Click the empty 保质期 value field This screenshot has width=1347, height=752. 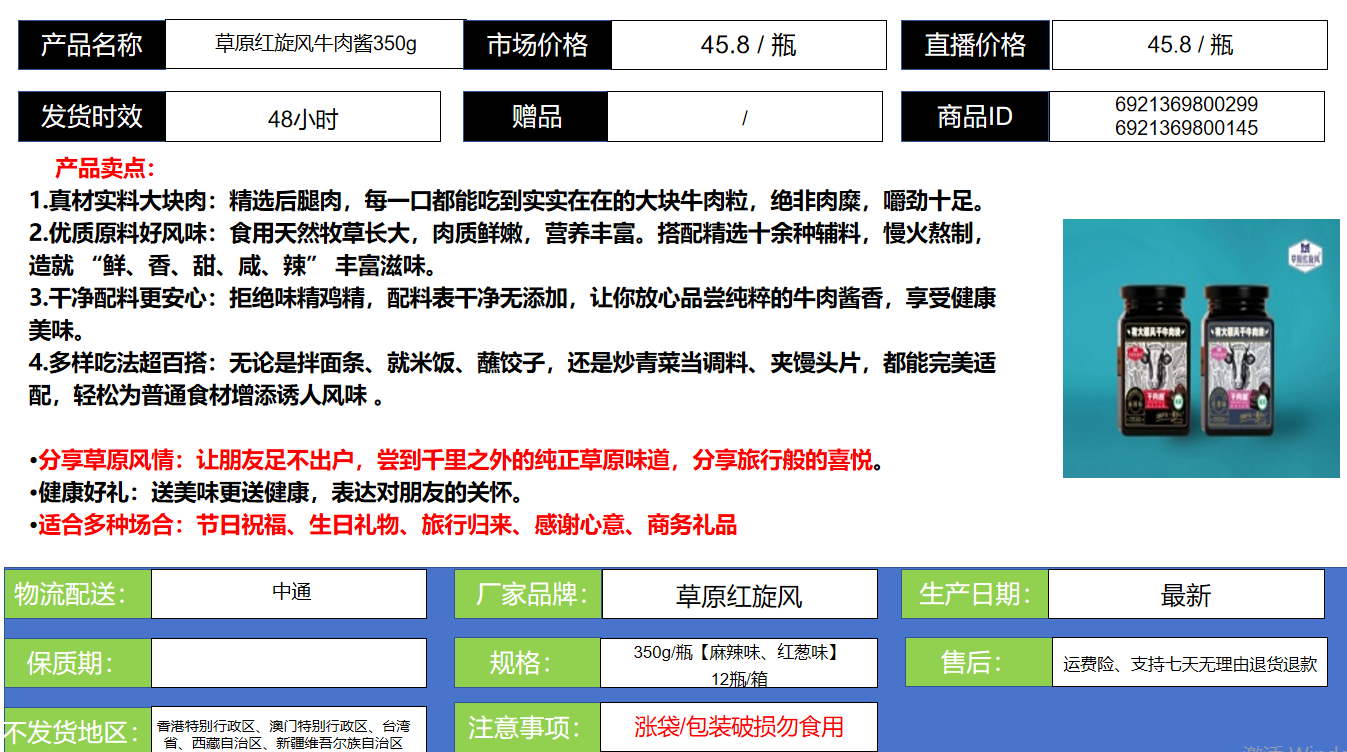(x=288, y=662)
